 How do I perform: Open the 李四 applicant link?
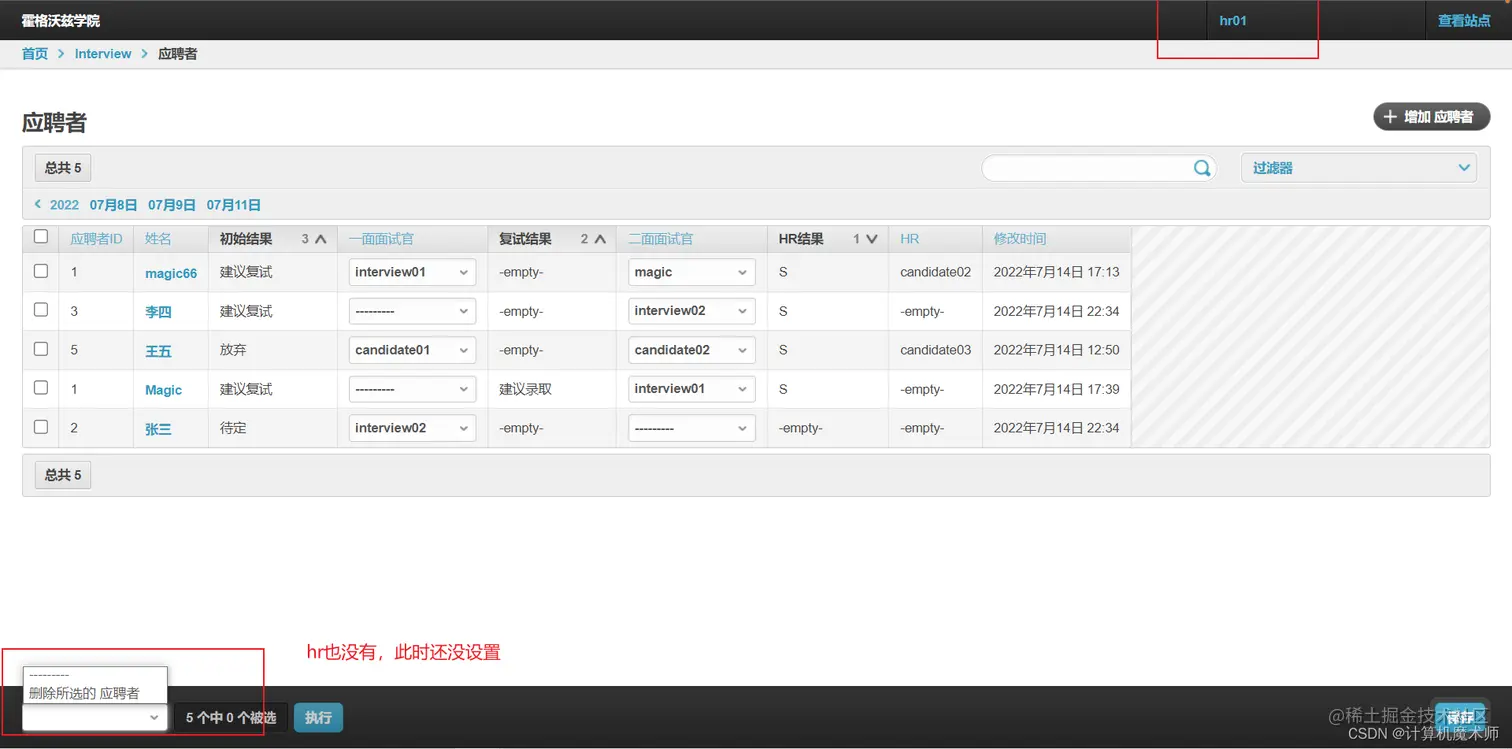point(158,312)
